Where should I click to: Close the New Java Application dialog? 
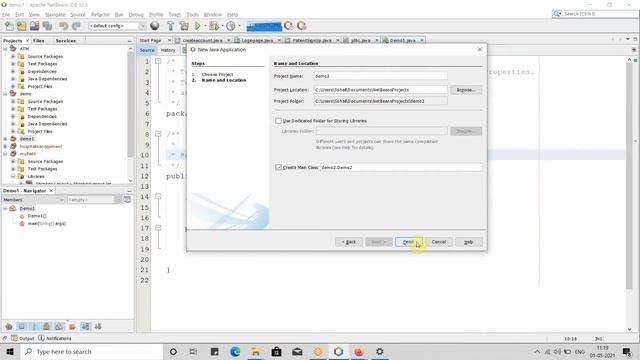(480, 49)
